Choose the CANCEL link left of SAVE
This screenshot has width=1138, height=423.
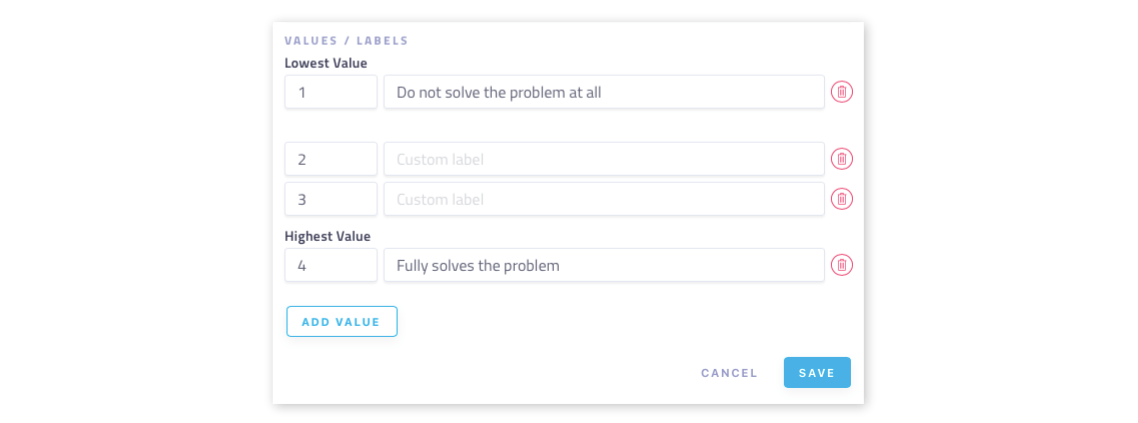729,373
